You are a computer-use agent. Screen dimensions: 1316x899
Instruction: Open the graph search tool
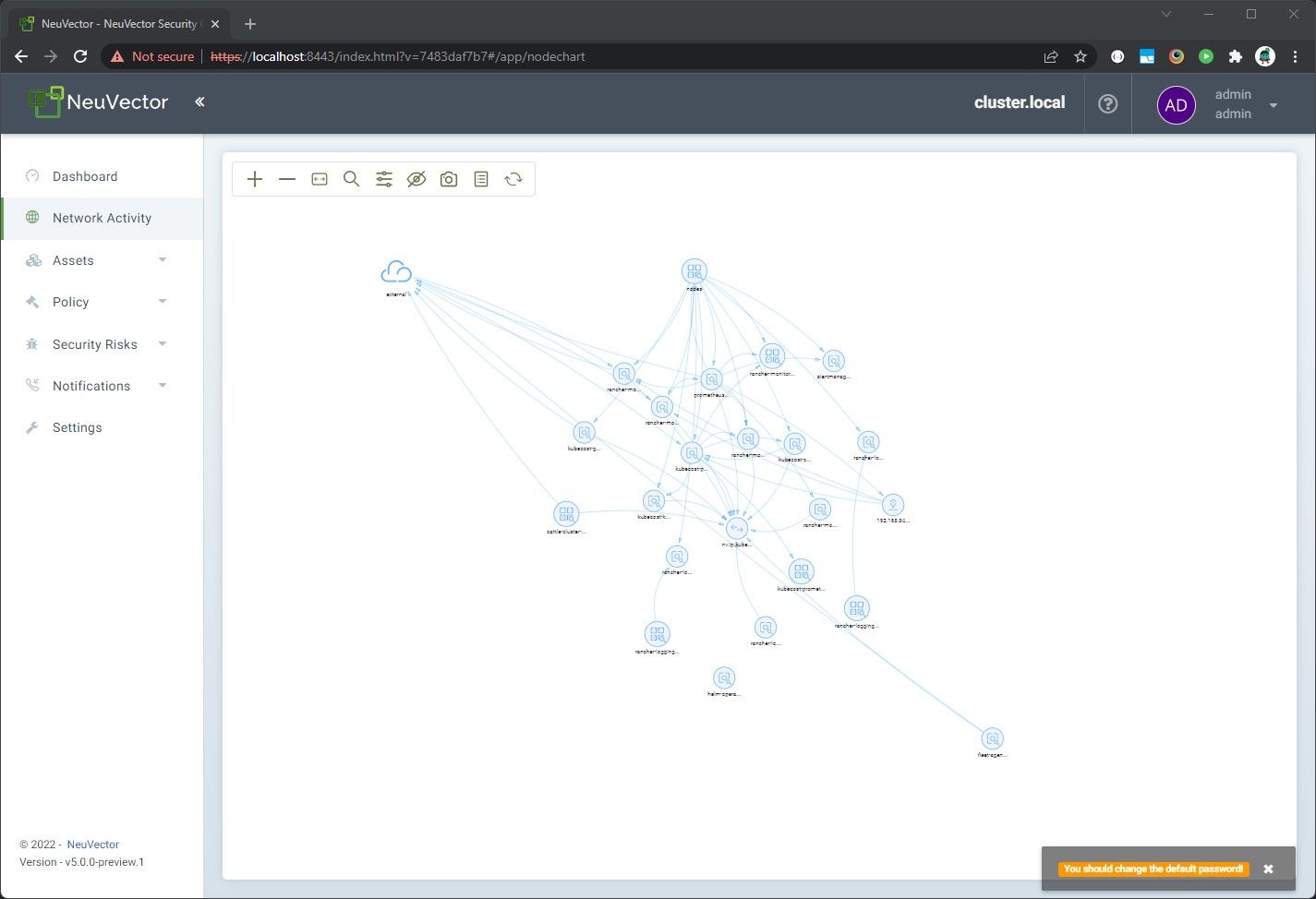pyautogui.click(x=352, y=179)
